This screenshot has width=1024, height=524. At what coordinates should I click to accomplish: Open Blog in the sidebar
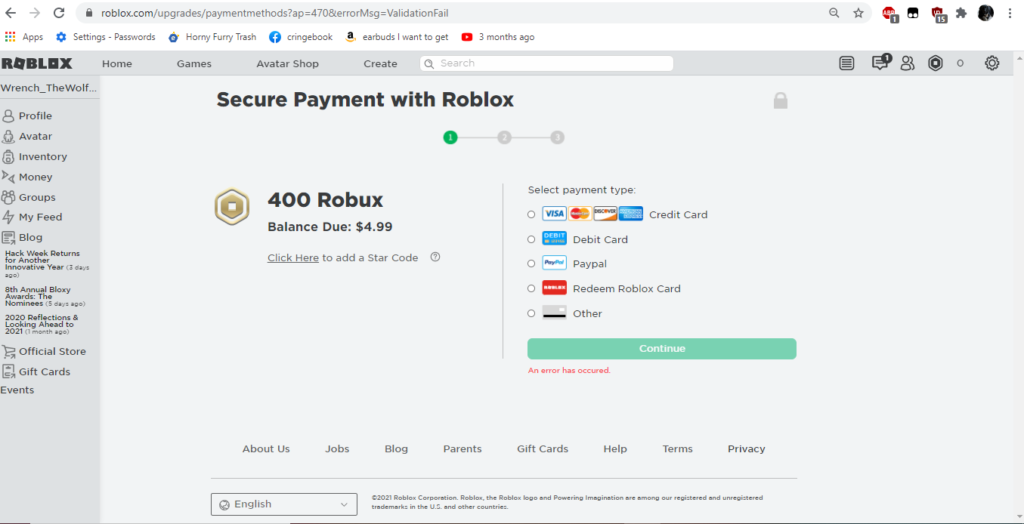[22, 237]
